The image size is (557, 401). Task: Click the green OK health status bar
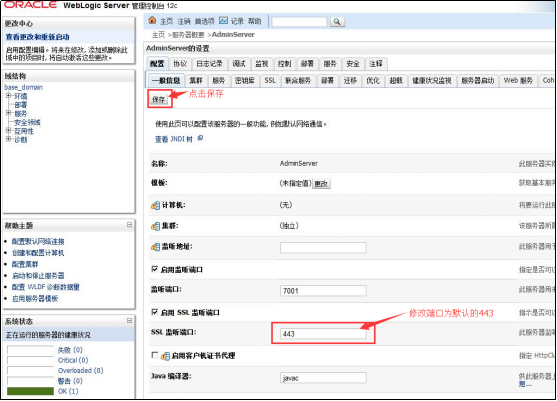[x=31, y=391]
